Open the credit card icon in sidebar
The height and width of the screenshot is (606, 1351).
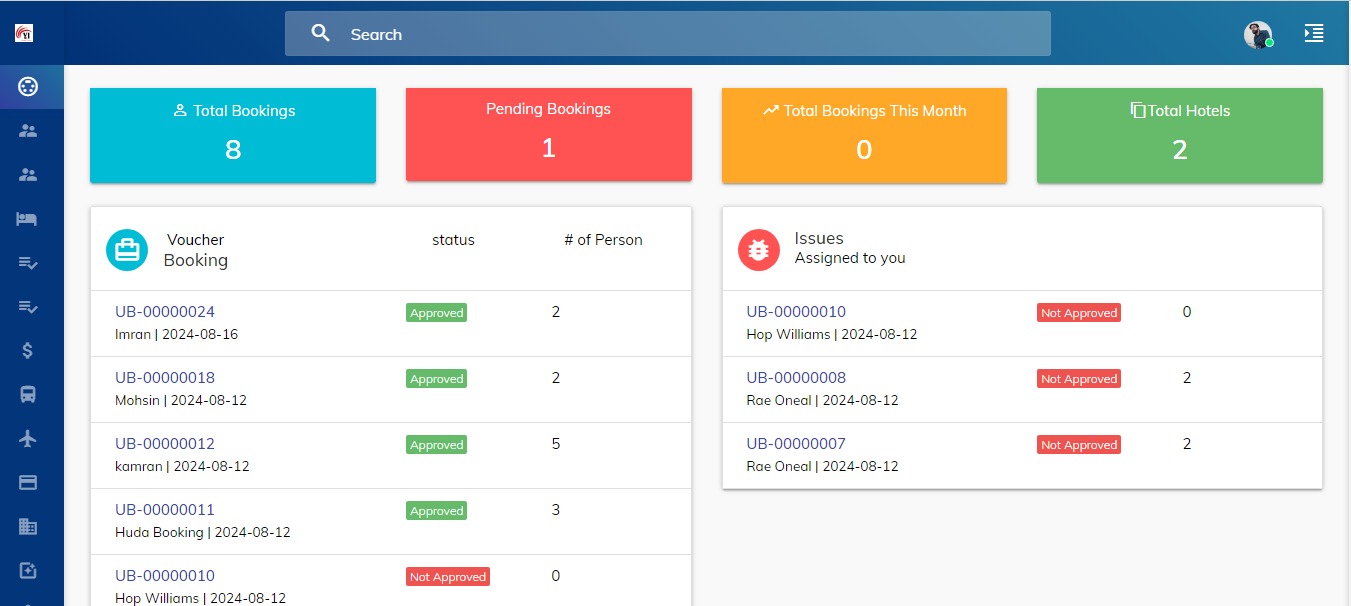(28, 482)
